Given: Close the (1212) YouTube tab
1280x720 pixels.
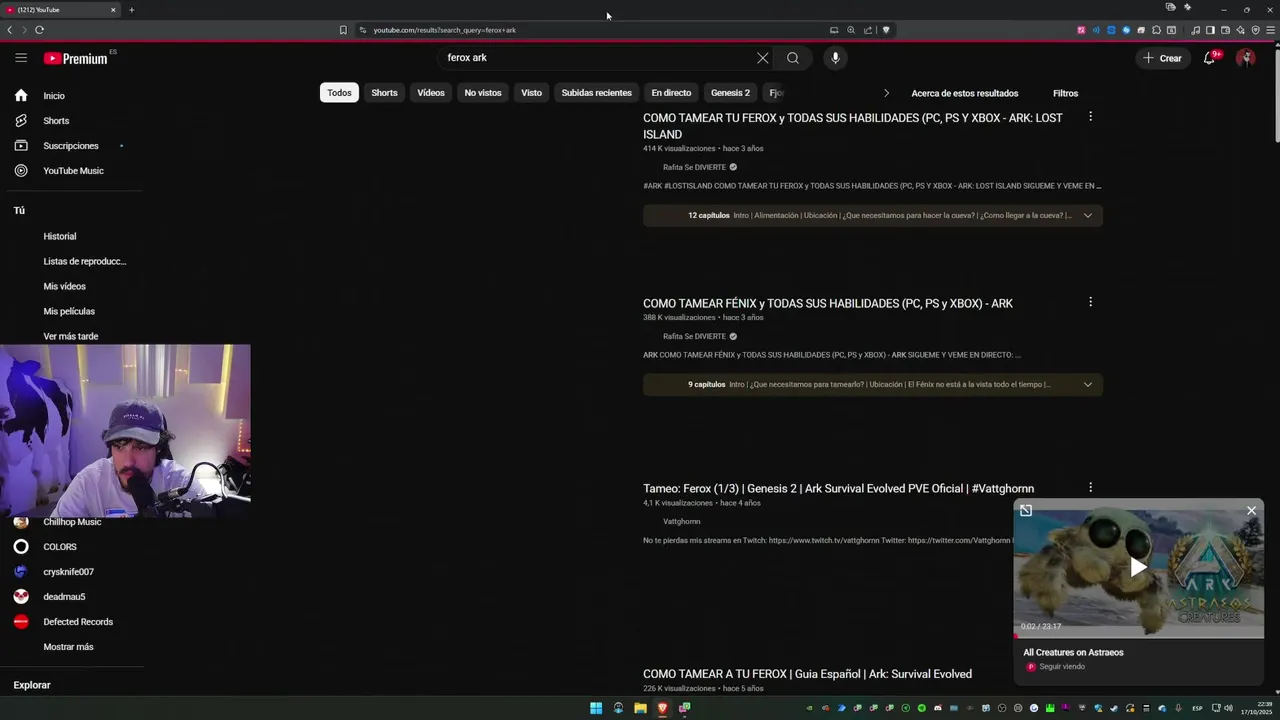Looking at the screenshot, I should 113,10.
